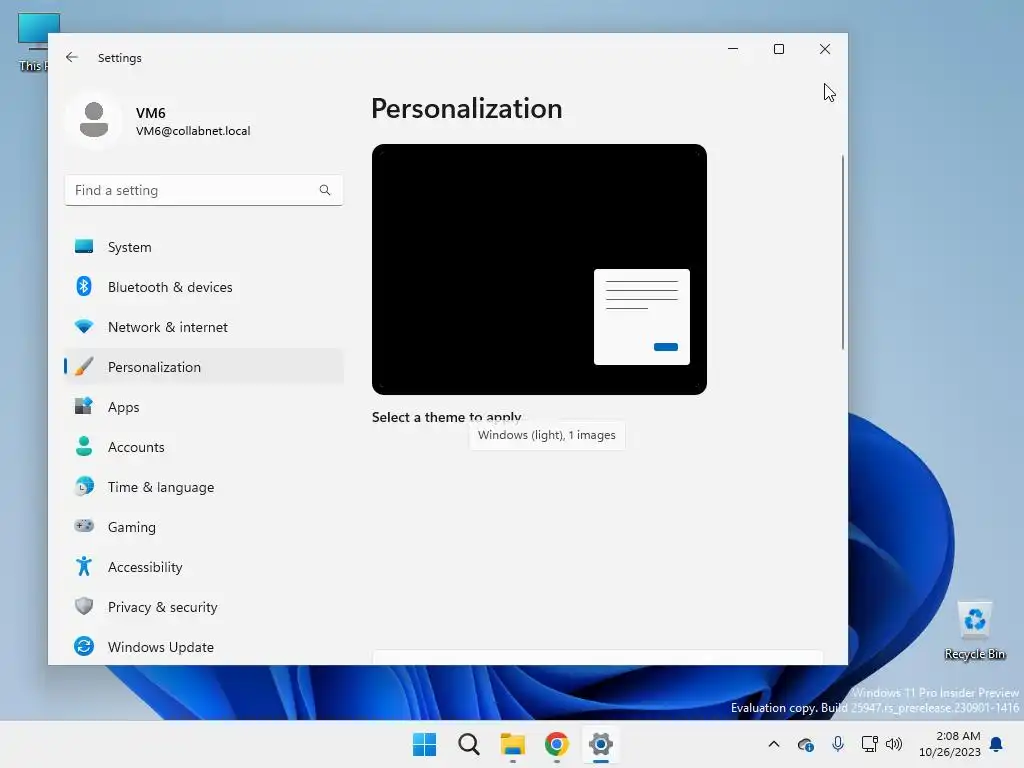Click the Network Wi-Fi icon in sidebar

tap(84, 326)
